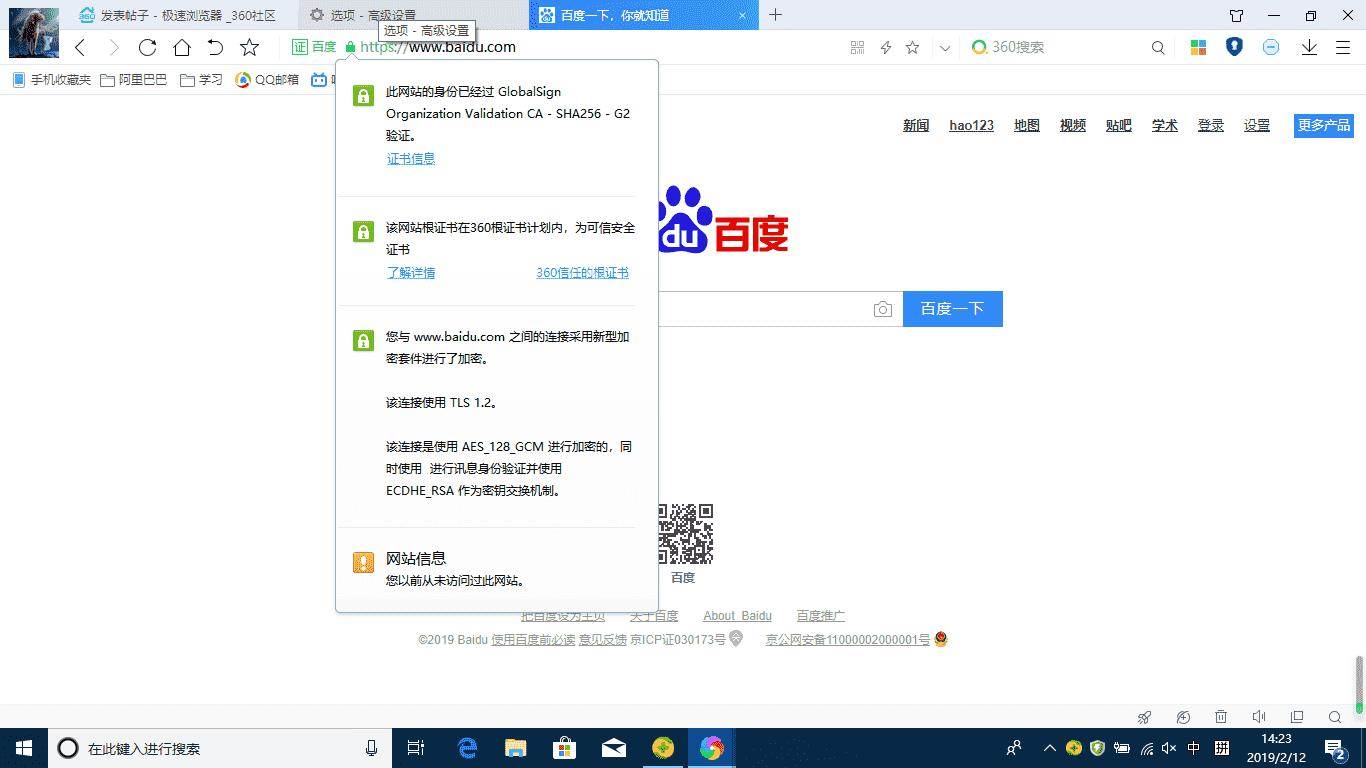
Task: Show the page QR code from address bar
Action: coord(857,47)
